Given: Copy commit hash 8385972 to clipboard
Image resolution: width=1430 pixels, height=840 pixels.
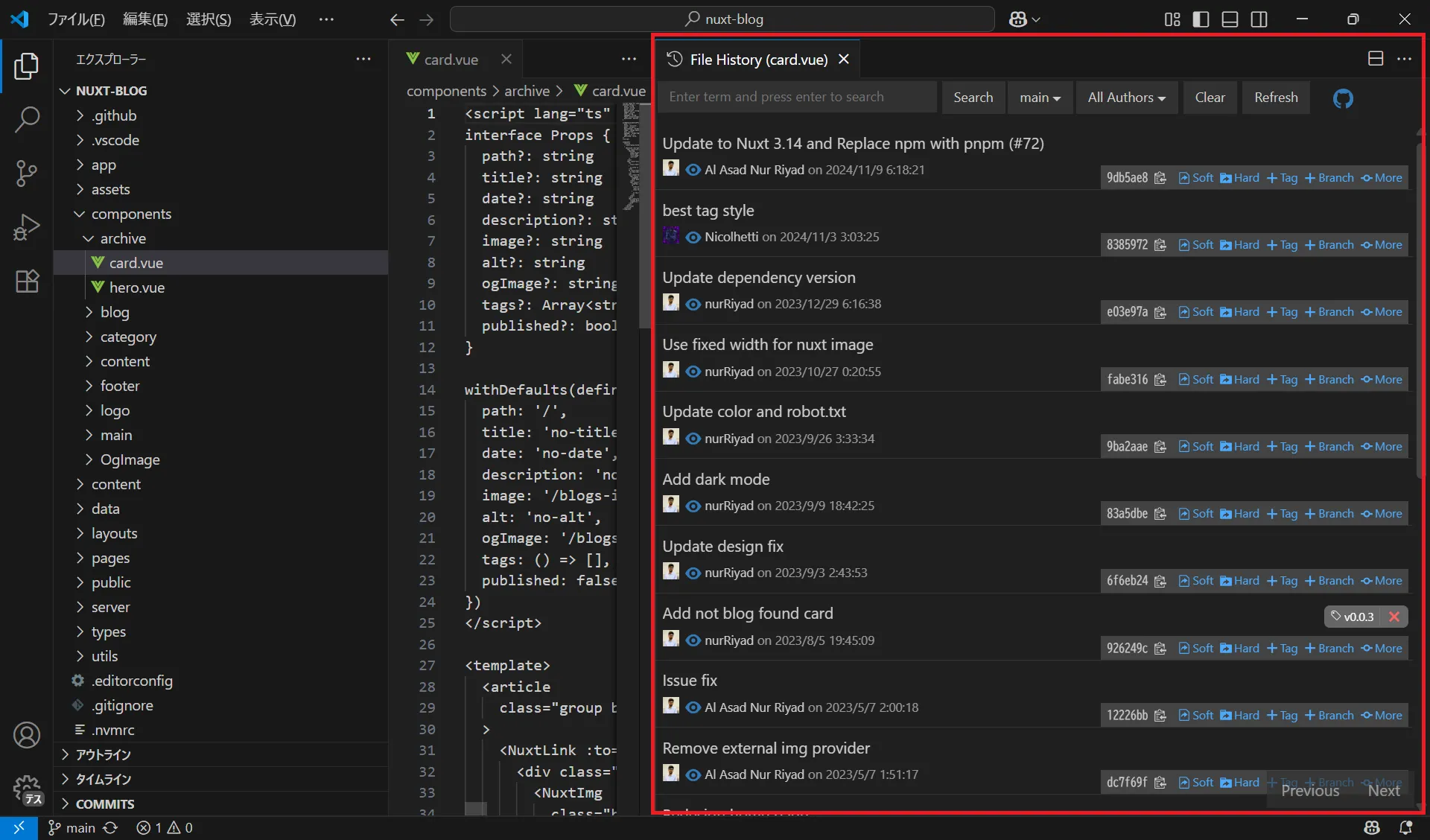Looking at the screenshot, I should (1160, 245).
